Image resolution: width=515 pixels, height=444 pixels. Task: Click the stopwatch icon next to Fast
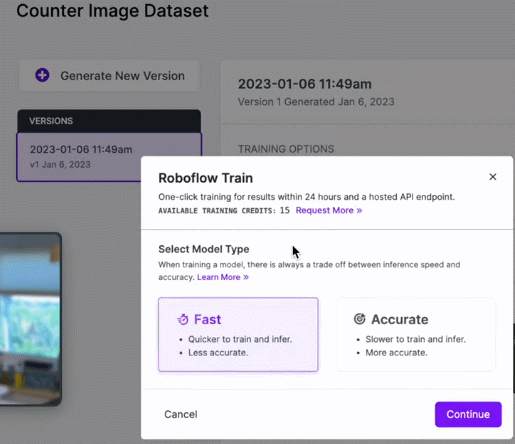(183, 319)
